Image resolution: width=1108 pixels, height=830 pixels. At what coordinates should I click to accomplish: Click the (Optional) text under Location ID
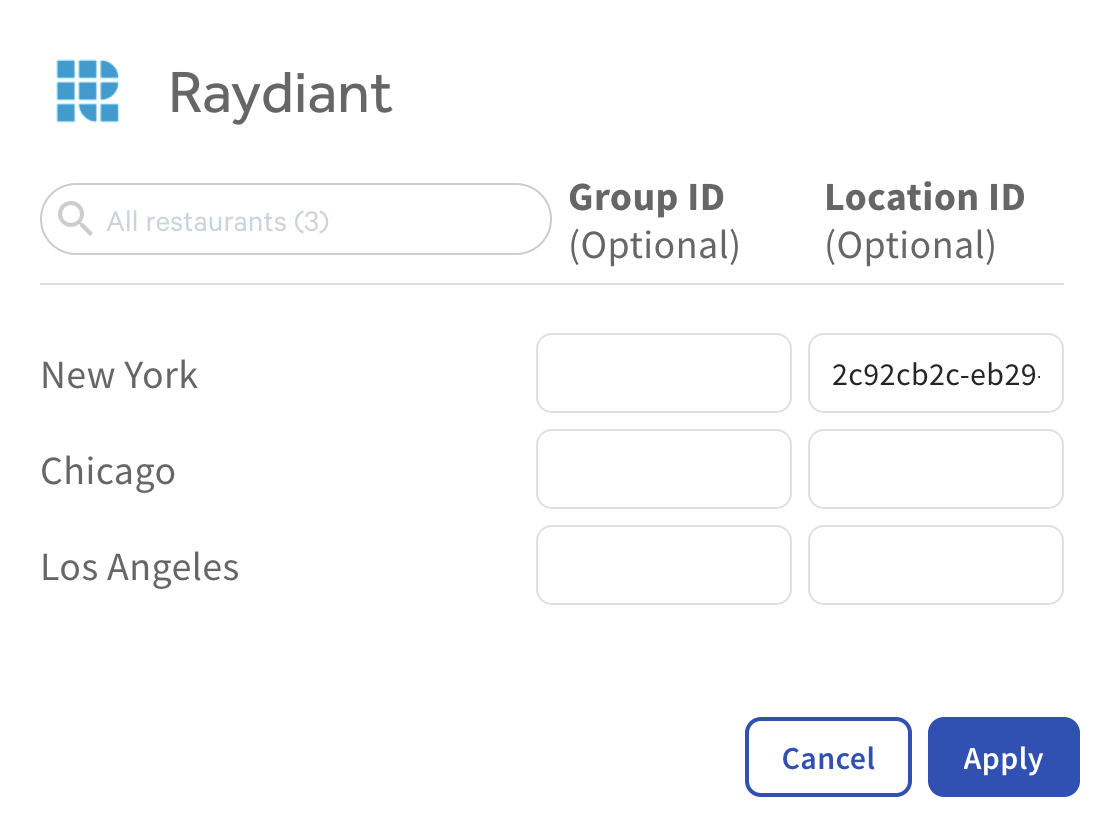(x=910, y=246)
